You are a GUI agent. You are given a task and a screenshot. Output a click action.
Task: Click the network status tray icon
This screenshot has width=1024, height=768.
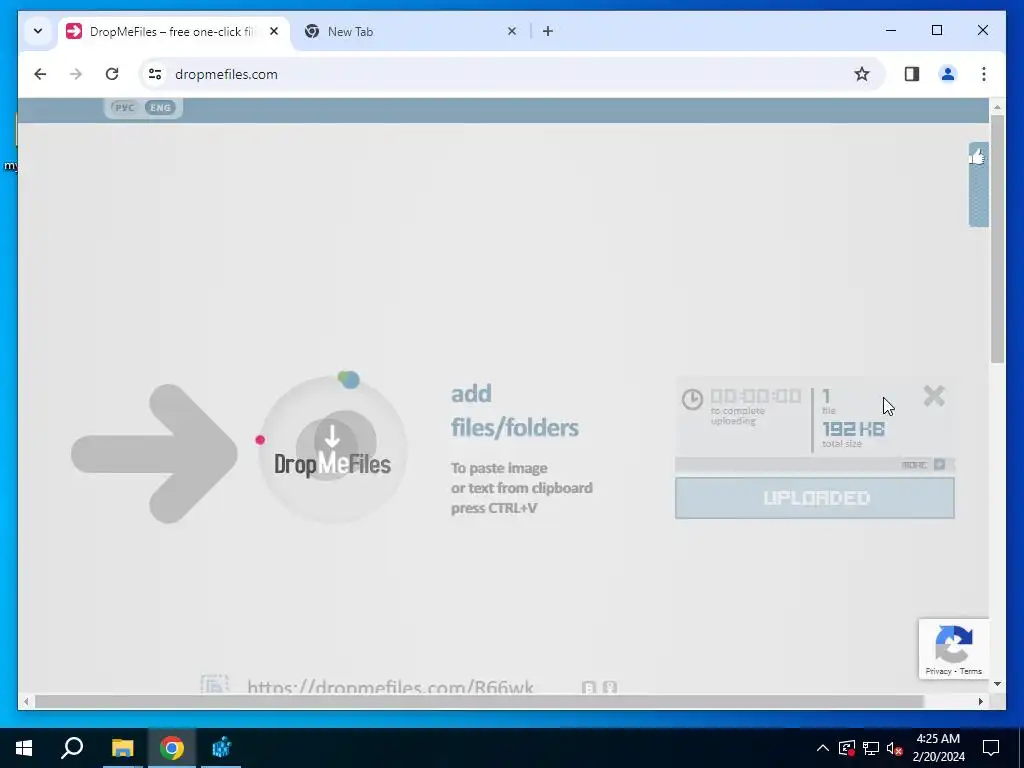pyautogui.click(x=871, y=748)
